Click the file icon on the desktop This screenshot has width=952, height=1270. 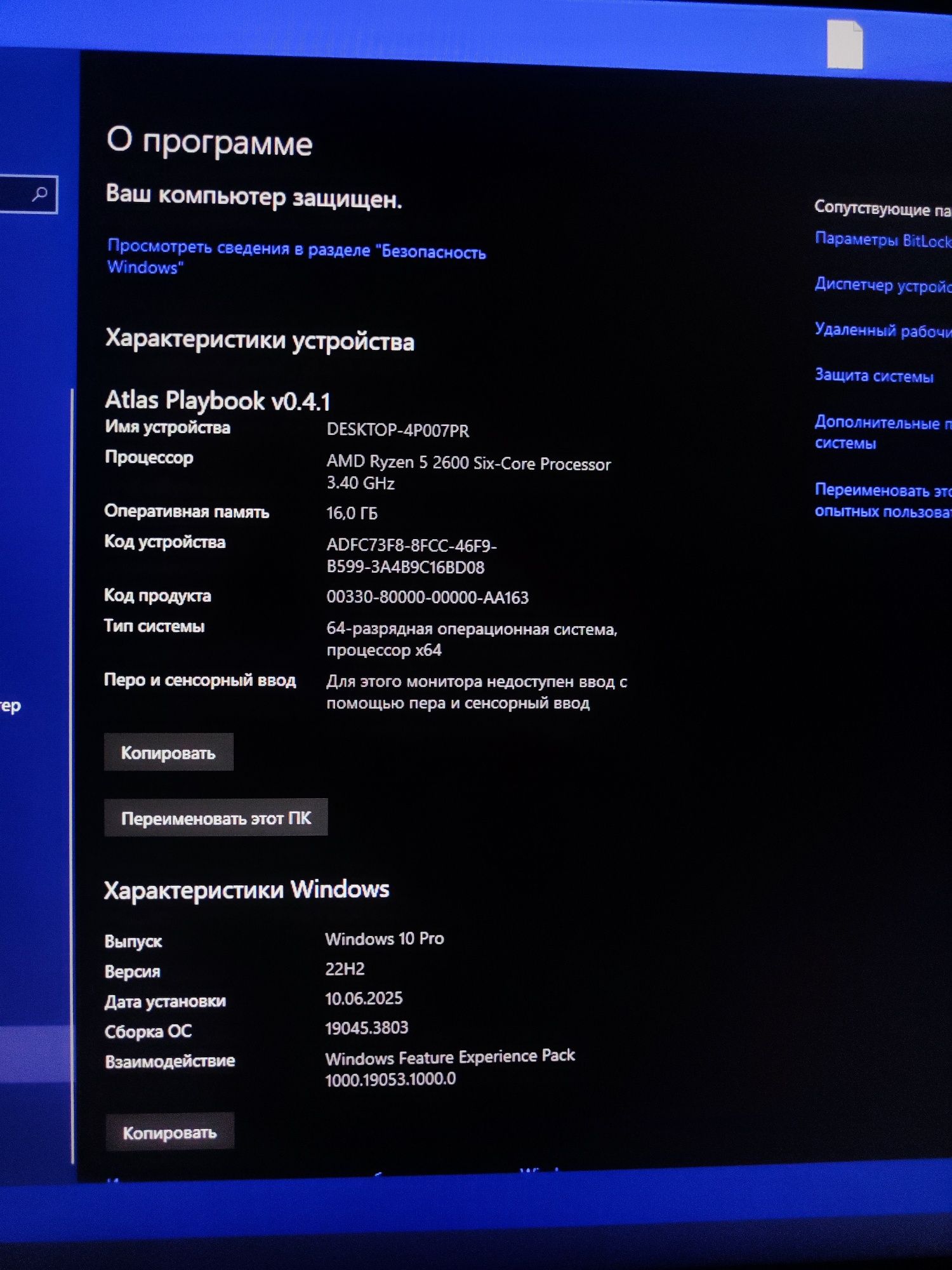pyautogui.click(x=845, y=44)
